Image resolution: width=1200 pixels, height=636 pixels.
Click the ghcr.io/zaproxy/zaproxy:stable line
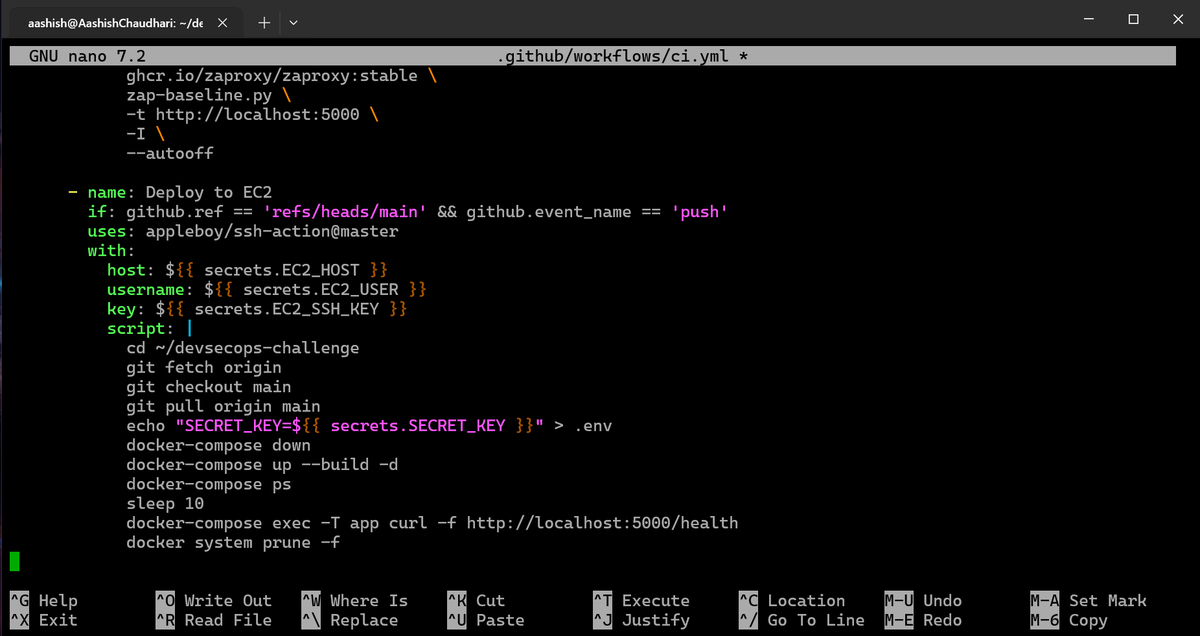(280, 76)
